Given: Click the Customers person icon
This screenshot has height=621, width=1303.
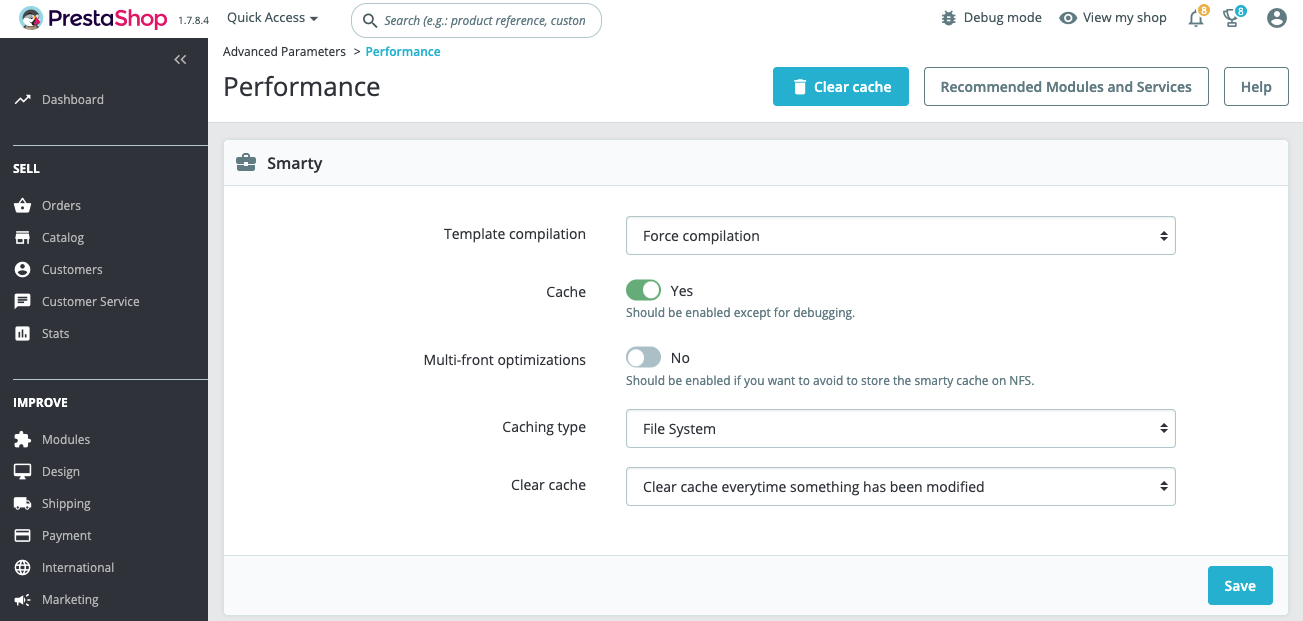Looking at the screenshot, I should 22,270.
